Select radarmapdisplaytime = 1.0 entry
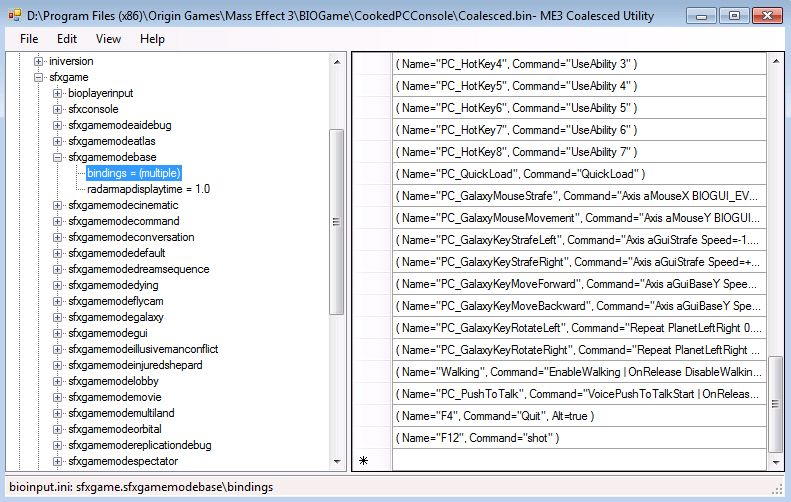This screenshot has width=791, height=502. 148,189
